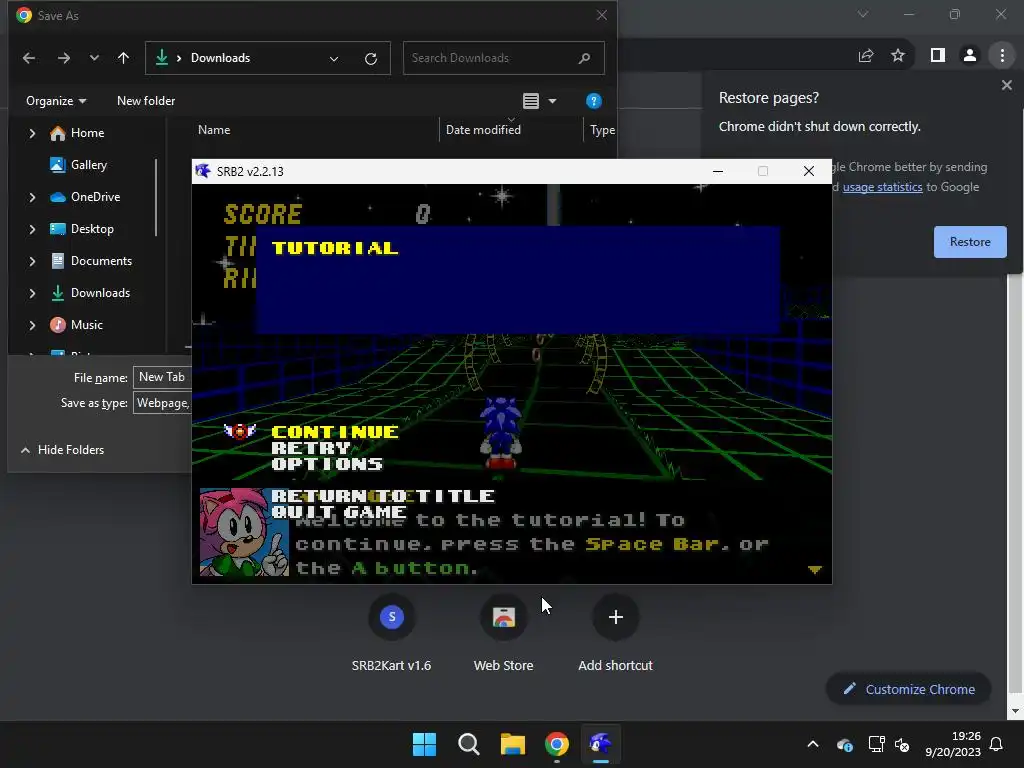Expand the OneDrive tree node
The height and width of the screenshot is (768, 1024).
pyautogui.click(x=32, y=197)
